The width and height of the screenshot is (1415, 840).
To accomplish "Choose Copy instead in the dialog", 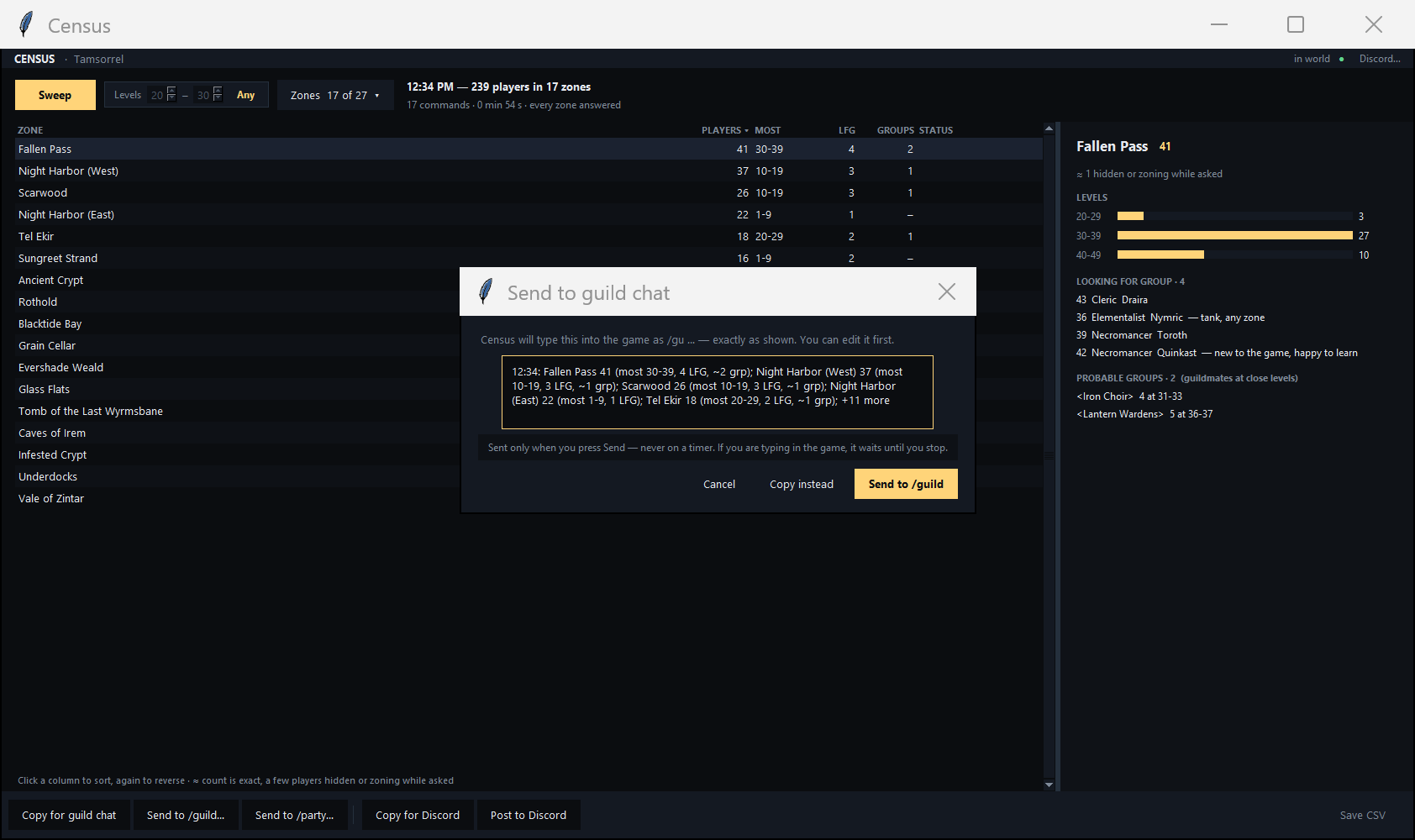I will (802, 484).
